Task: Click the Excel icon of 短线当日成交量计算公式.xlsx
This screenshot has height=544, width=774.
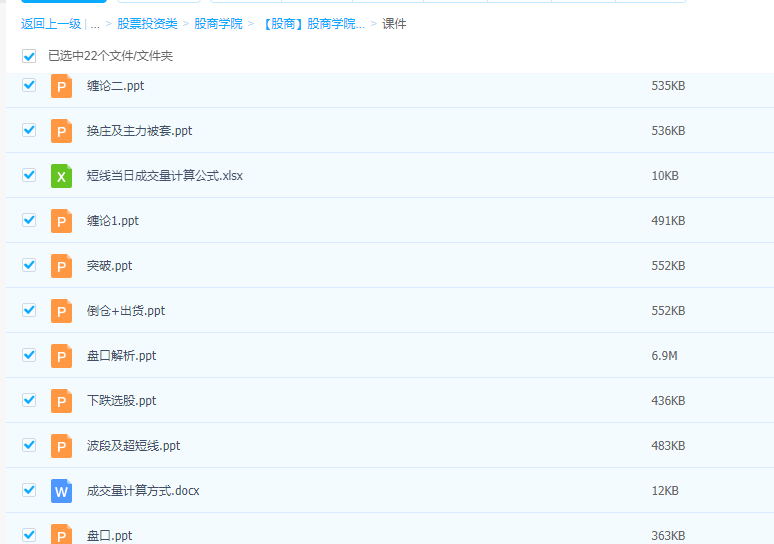Action: (62, 176)
